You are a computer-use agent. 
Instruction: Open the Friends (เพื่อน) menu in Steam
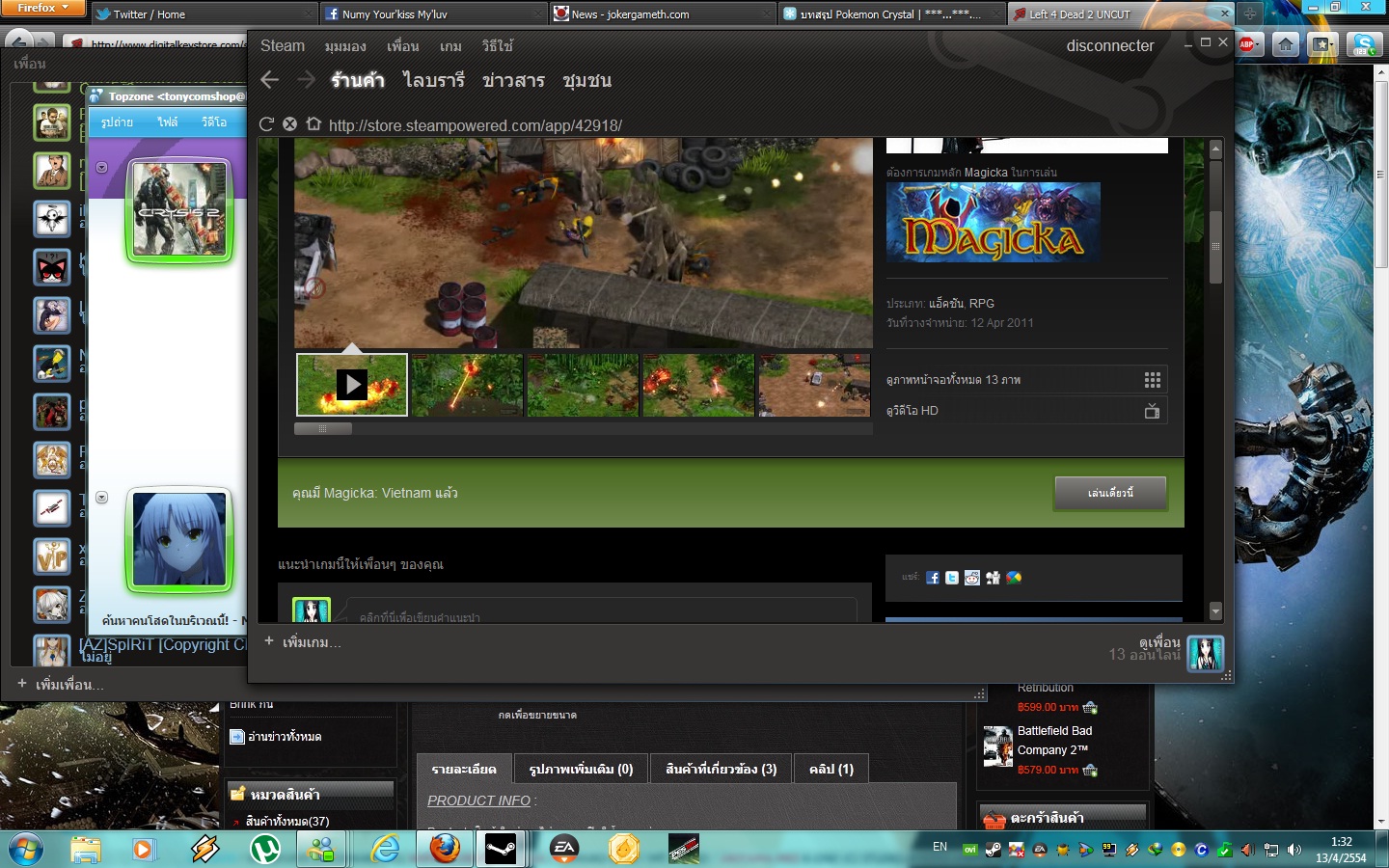[403, 45]
